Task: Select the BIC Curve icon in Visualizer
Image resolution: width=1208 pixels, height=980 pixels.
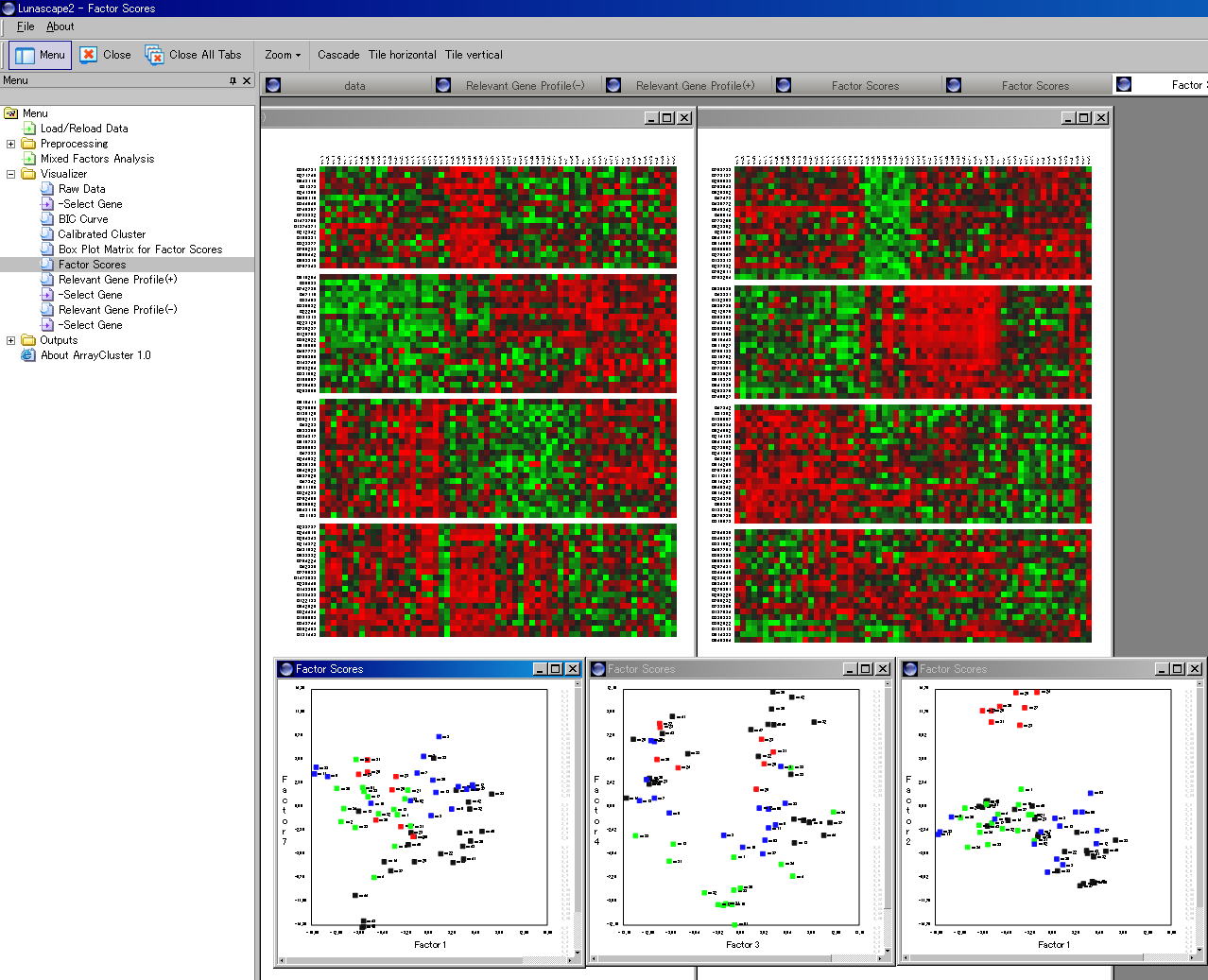Action: 47,219
